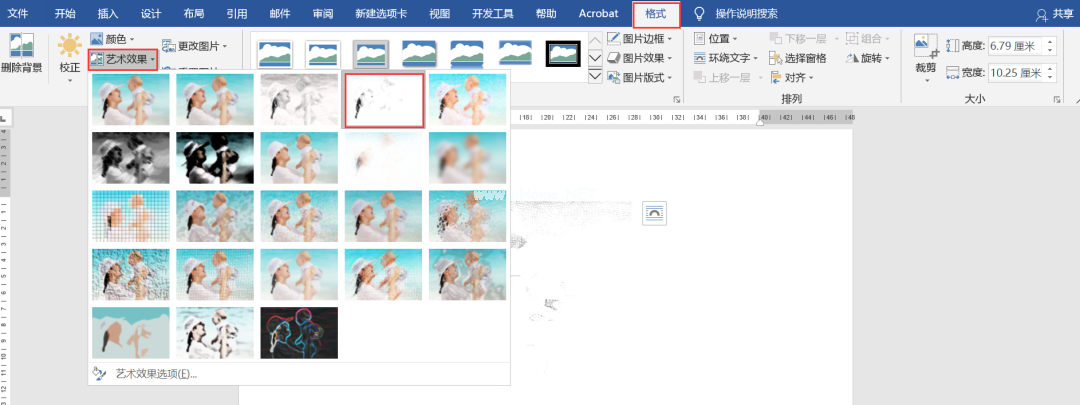Select the glow edges neon effect thumbnail
The image size is (1080, 405).
(300, 333)
